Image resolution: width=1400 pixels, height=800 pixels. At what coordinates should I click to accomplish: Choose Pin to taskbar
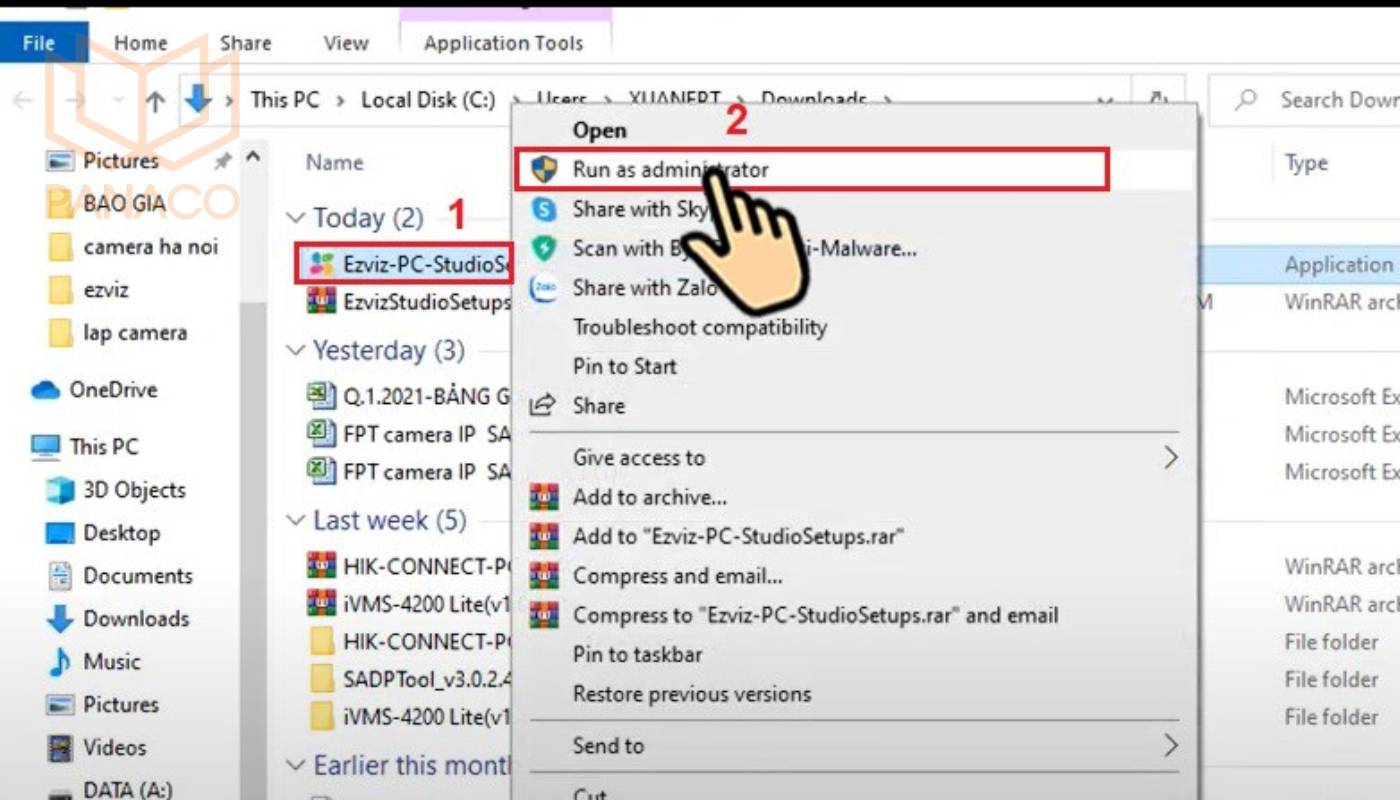(x=638, y=654)
